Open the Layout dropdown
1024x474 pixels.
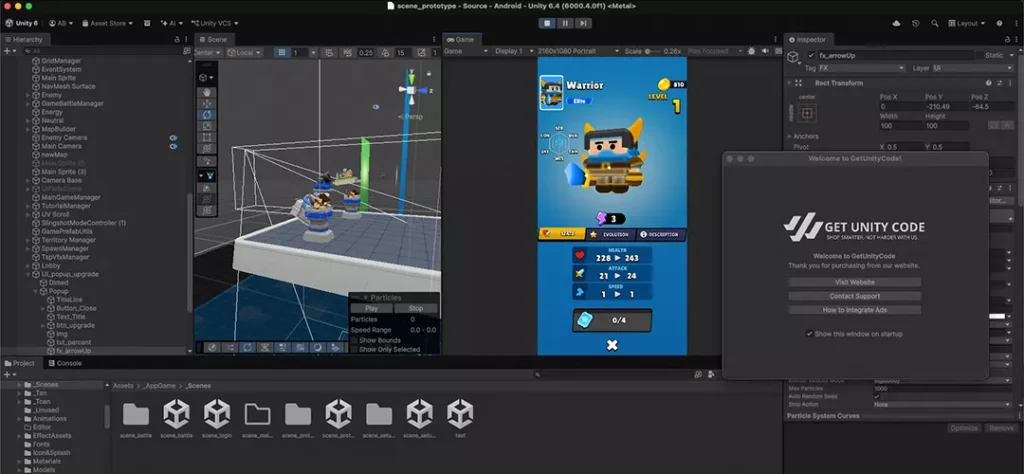pos(966,24)
